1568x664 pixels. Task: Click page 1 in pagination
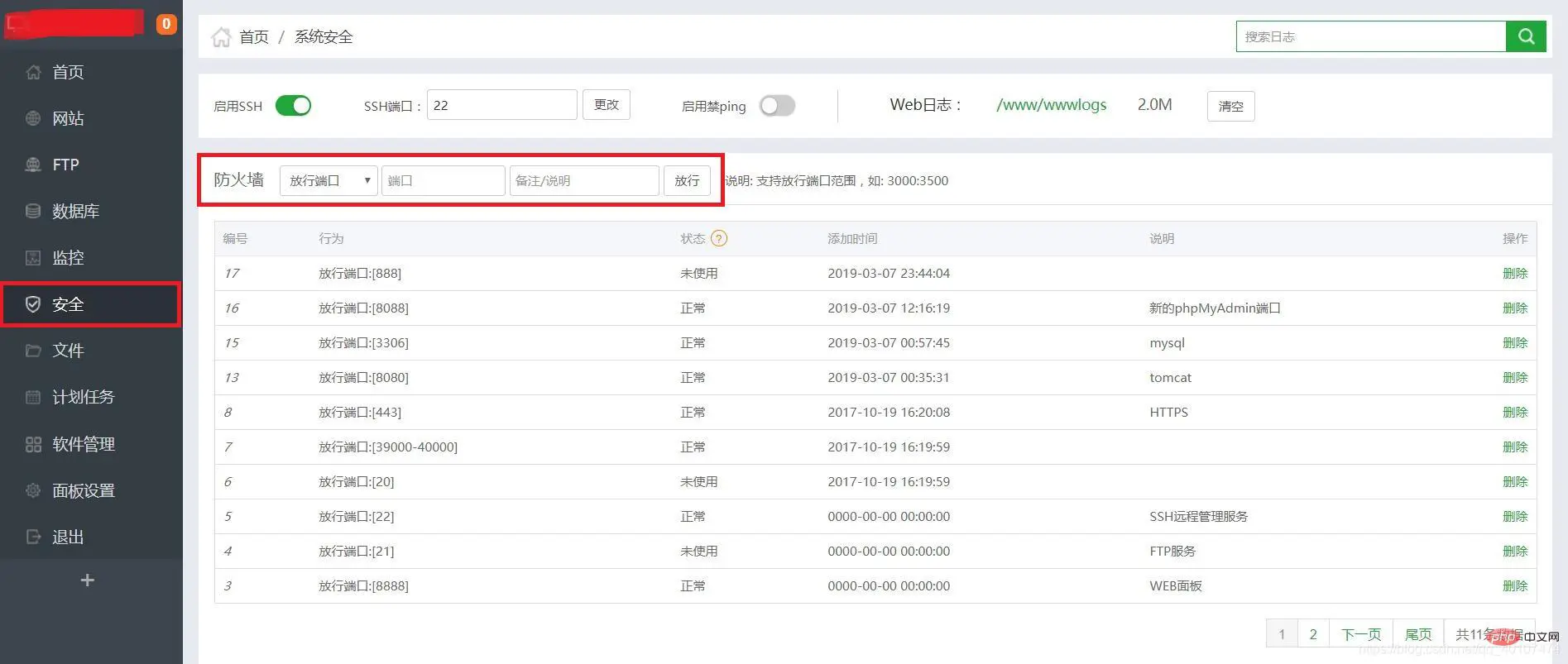(x=1282, y=634)
